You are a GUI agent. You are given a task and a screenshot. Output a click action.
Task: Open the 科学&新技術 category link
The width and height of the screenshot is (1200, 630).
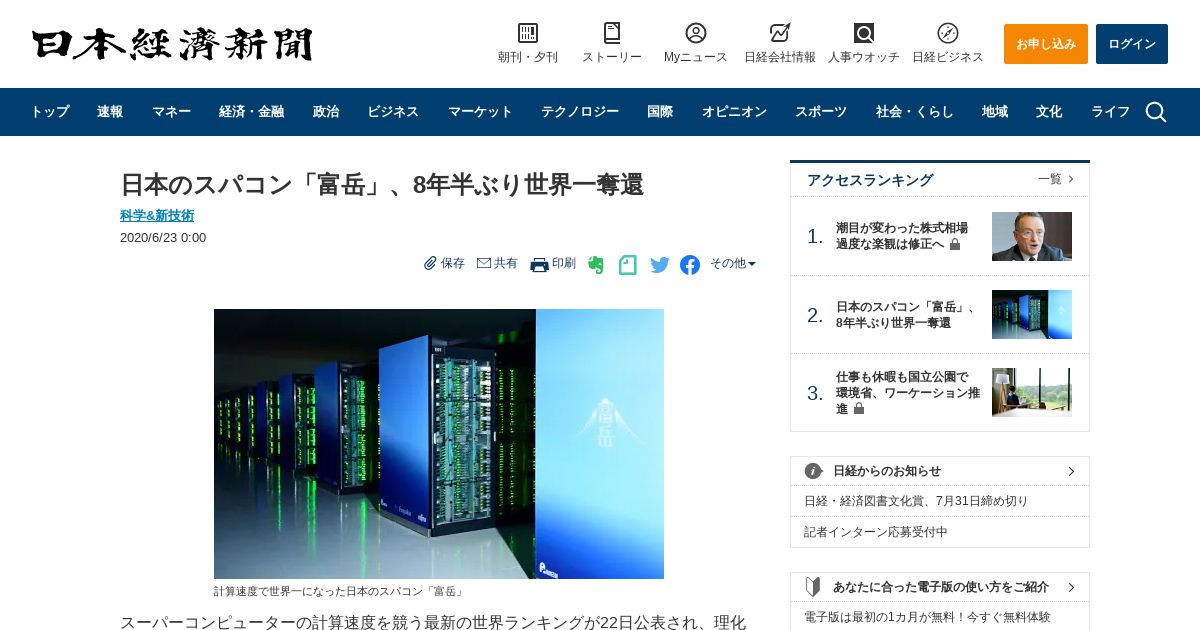[x=157, y=215]
